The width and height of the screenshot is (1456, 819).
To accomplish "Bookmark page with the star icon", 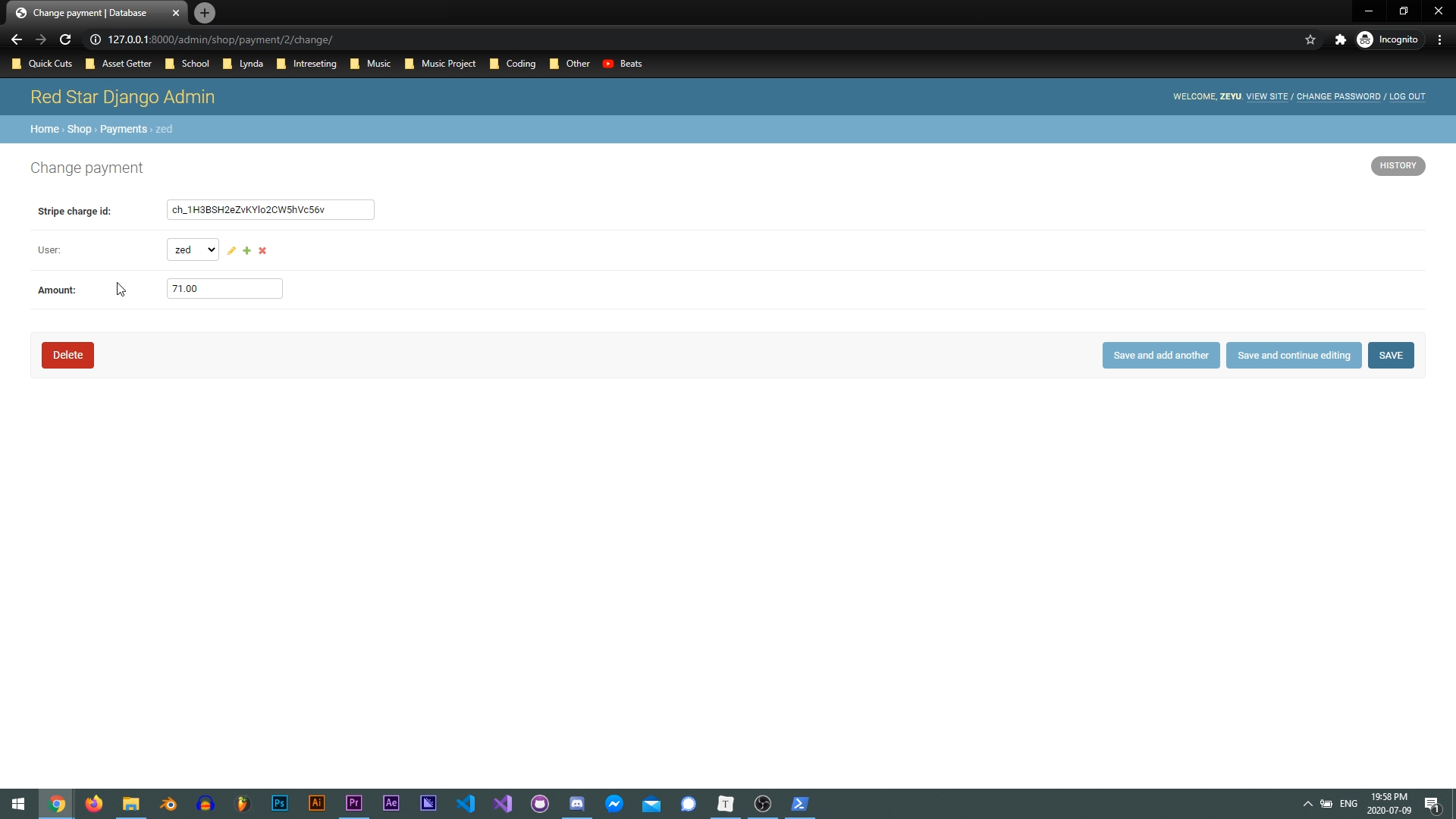I will [1310, 39].
